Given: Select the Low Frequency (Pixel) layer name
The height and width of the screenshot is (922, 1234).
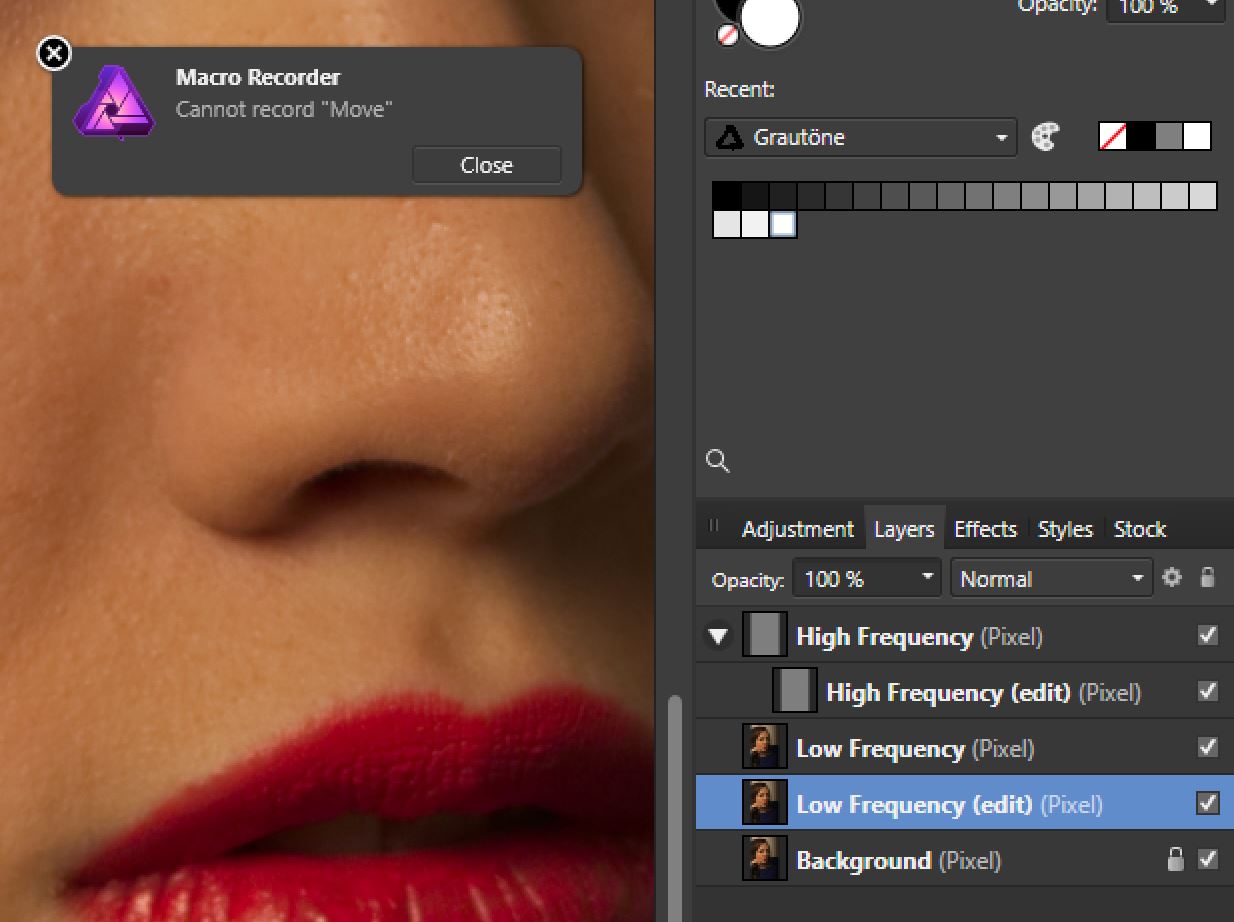Looking at the screenshot, I should click(915, 749).
